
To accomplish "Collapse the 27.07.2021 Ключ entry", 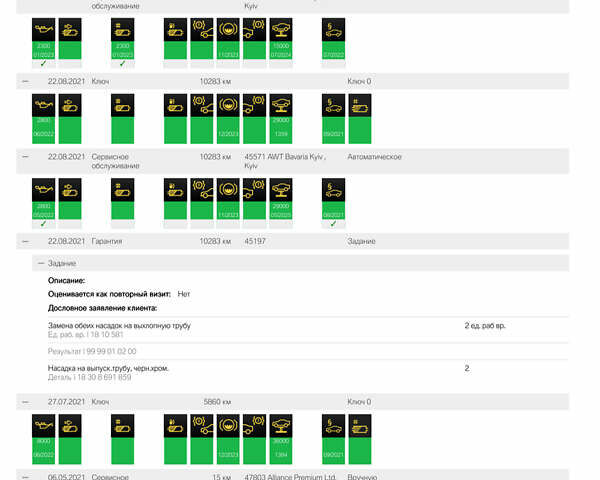I will (x=25, y=401).
